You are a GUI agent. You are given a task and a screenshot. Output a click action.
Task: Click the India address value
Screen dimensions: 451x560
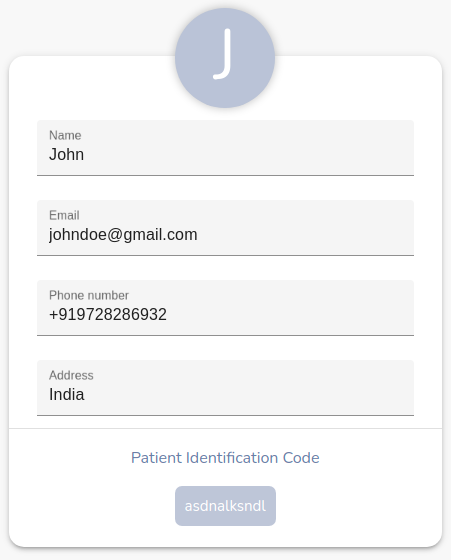pyautogui.click(x=66, y=395)
